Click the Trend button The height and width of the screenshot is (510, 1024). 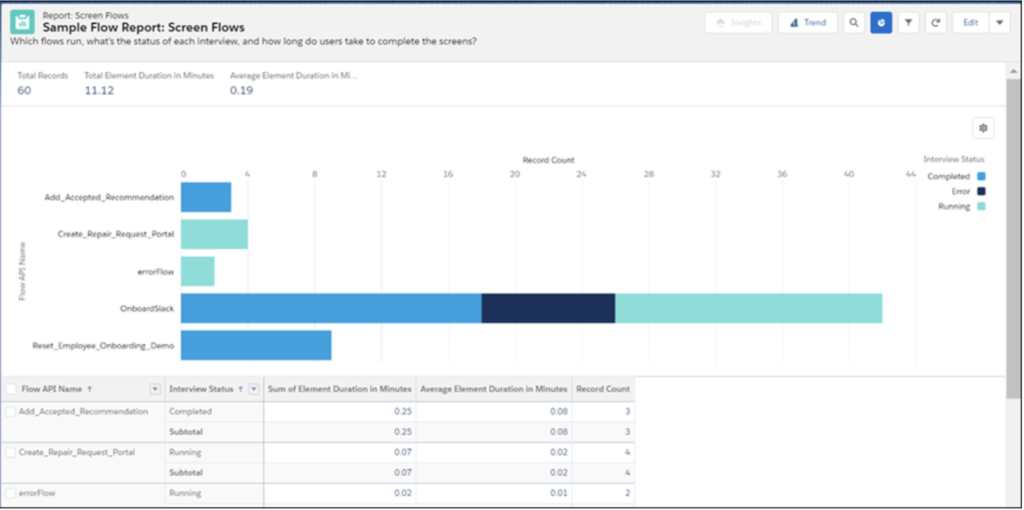pyautogui.click(x=807, y=23)
